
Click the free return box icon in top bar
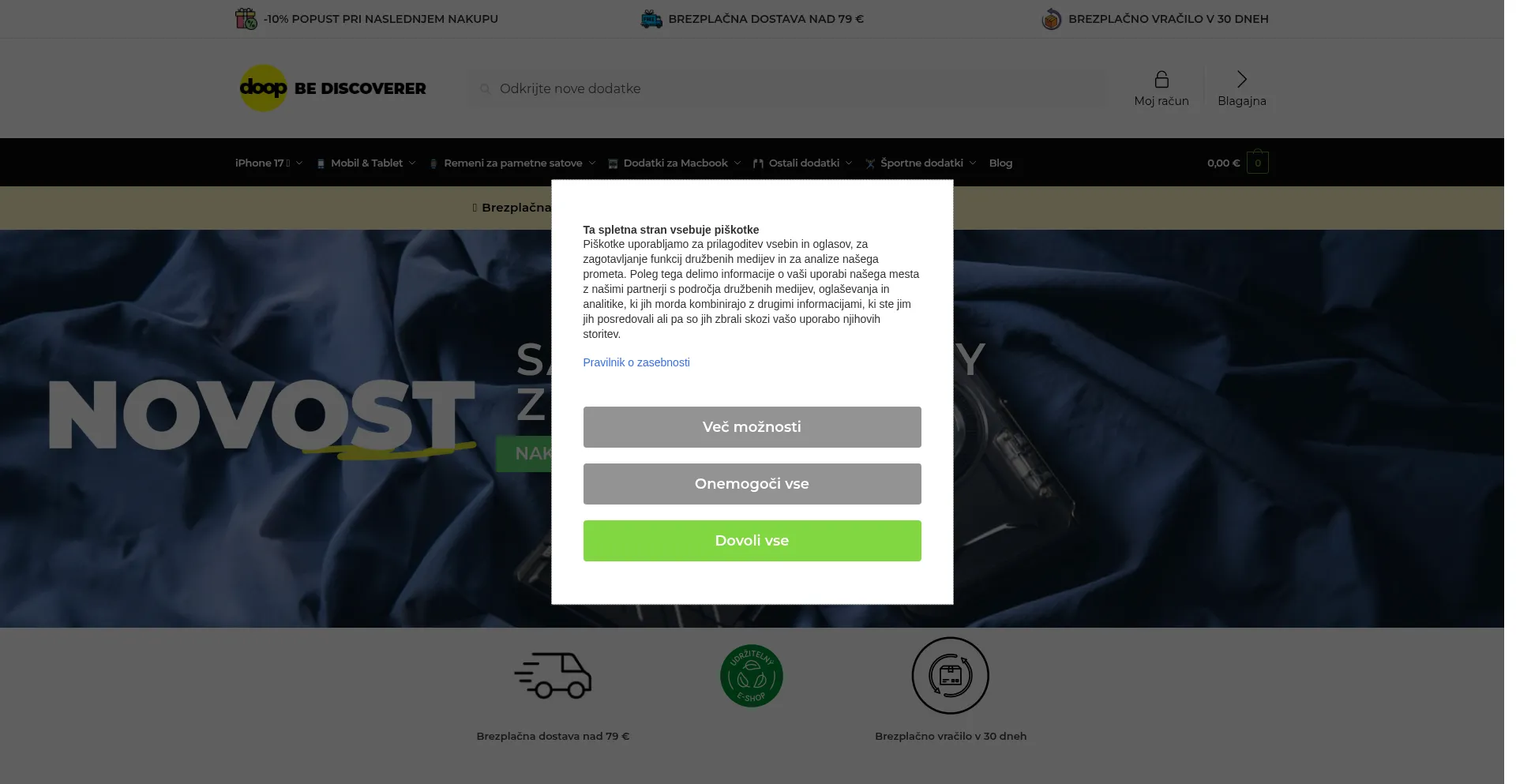pos(1051,19)
